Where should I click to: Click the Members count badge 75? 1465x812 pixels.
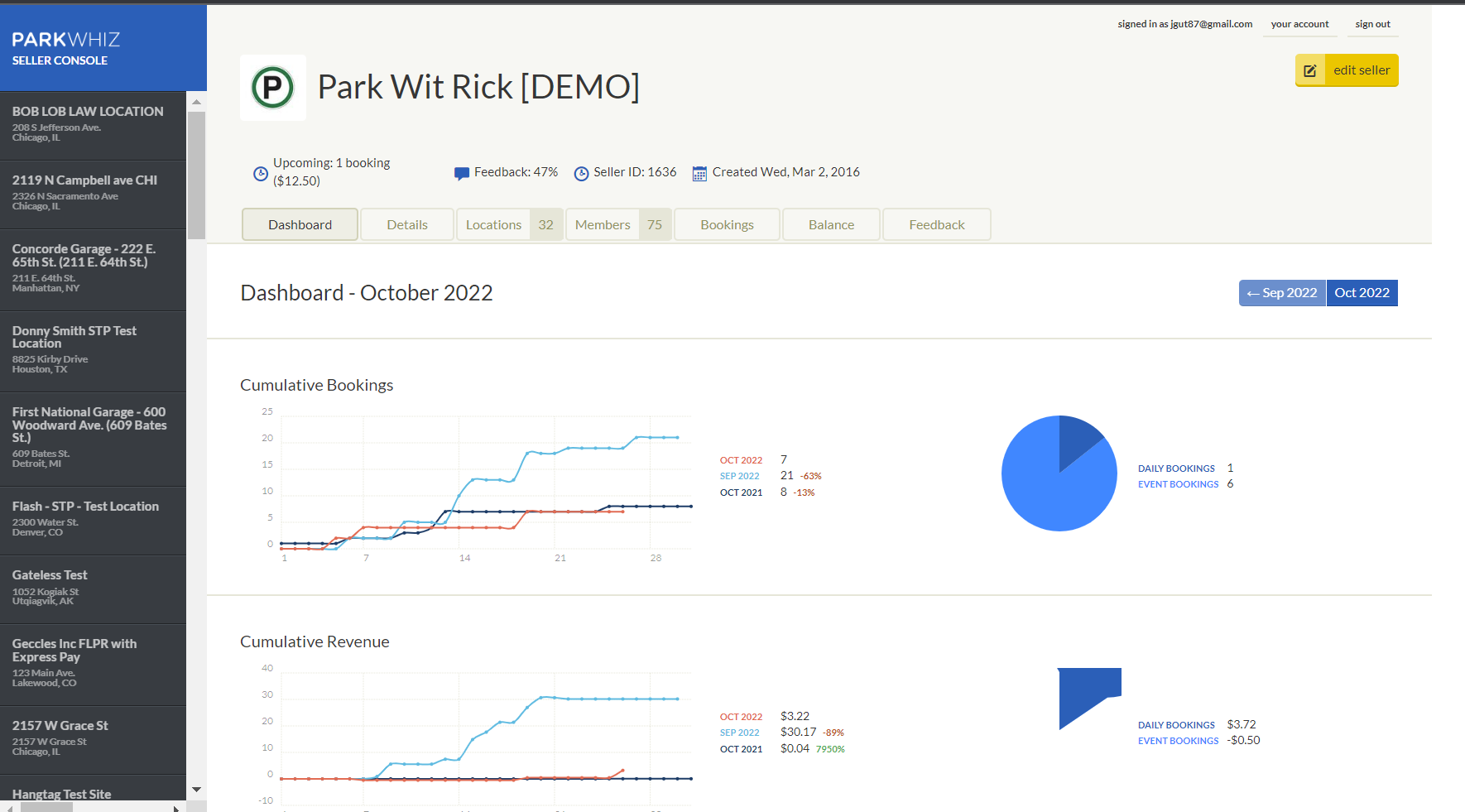pyautogui.click(x=655, y=224)
